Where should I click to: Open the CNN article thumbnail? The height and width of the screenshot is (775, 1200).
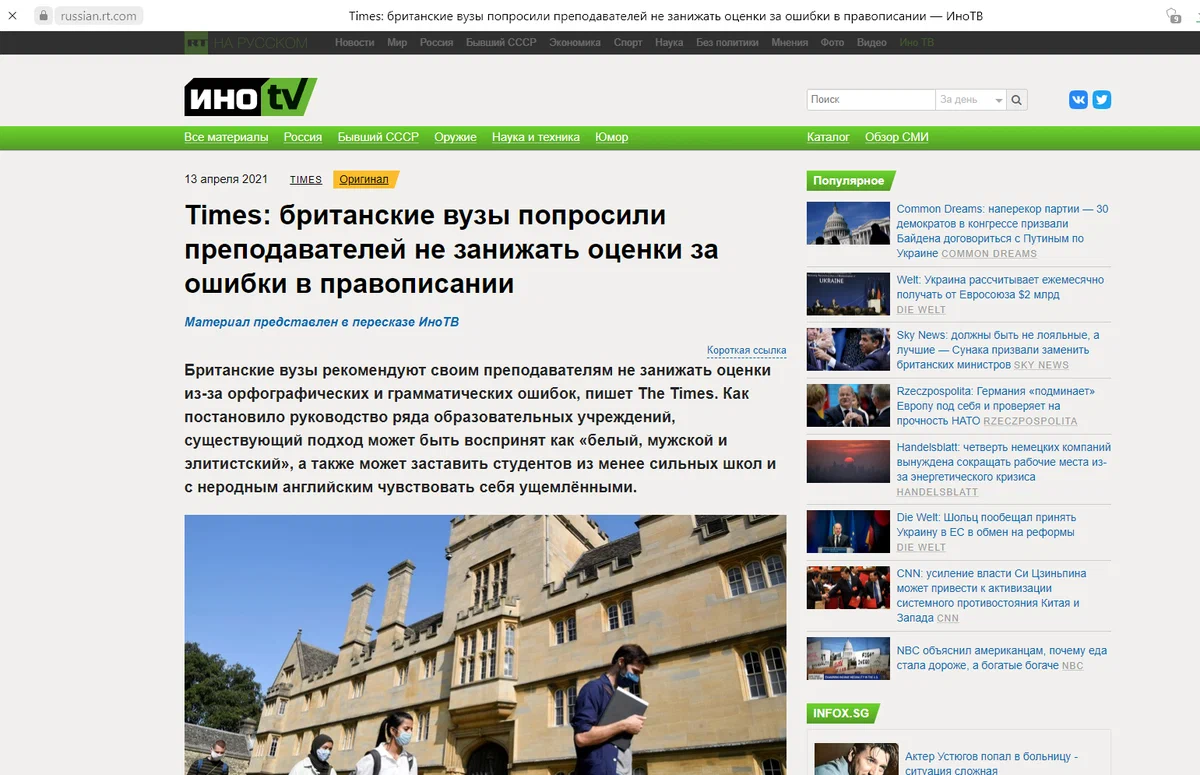848,588
